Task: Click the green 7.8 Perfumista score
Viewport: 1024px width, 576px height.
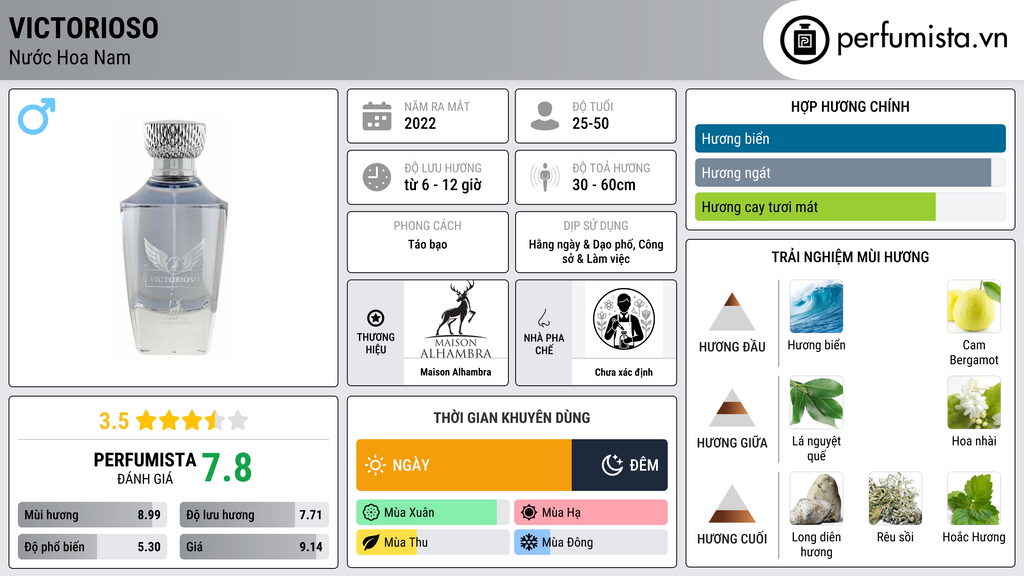Action: pos(227,468)
